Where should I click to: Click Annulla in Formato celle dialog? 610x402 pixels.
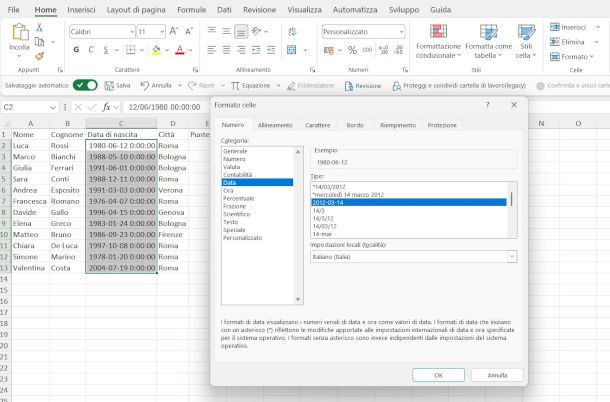coord(497,375)
